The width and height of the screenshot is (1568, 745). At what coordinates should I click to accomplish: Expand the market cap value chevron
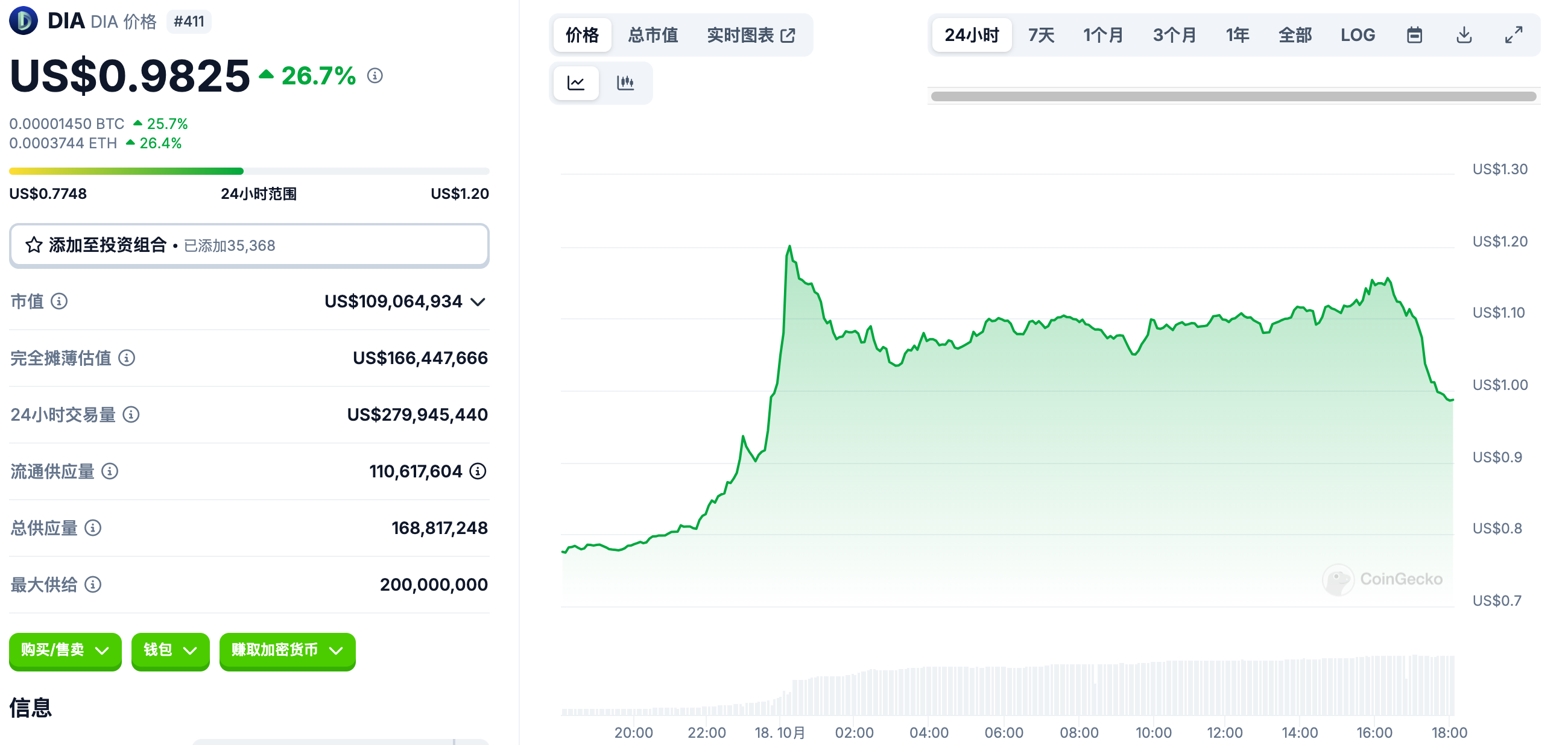478,302
